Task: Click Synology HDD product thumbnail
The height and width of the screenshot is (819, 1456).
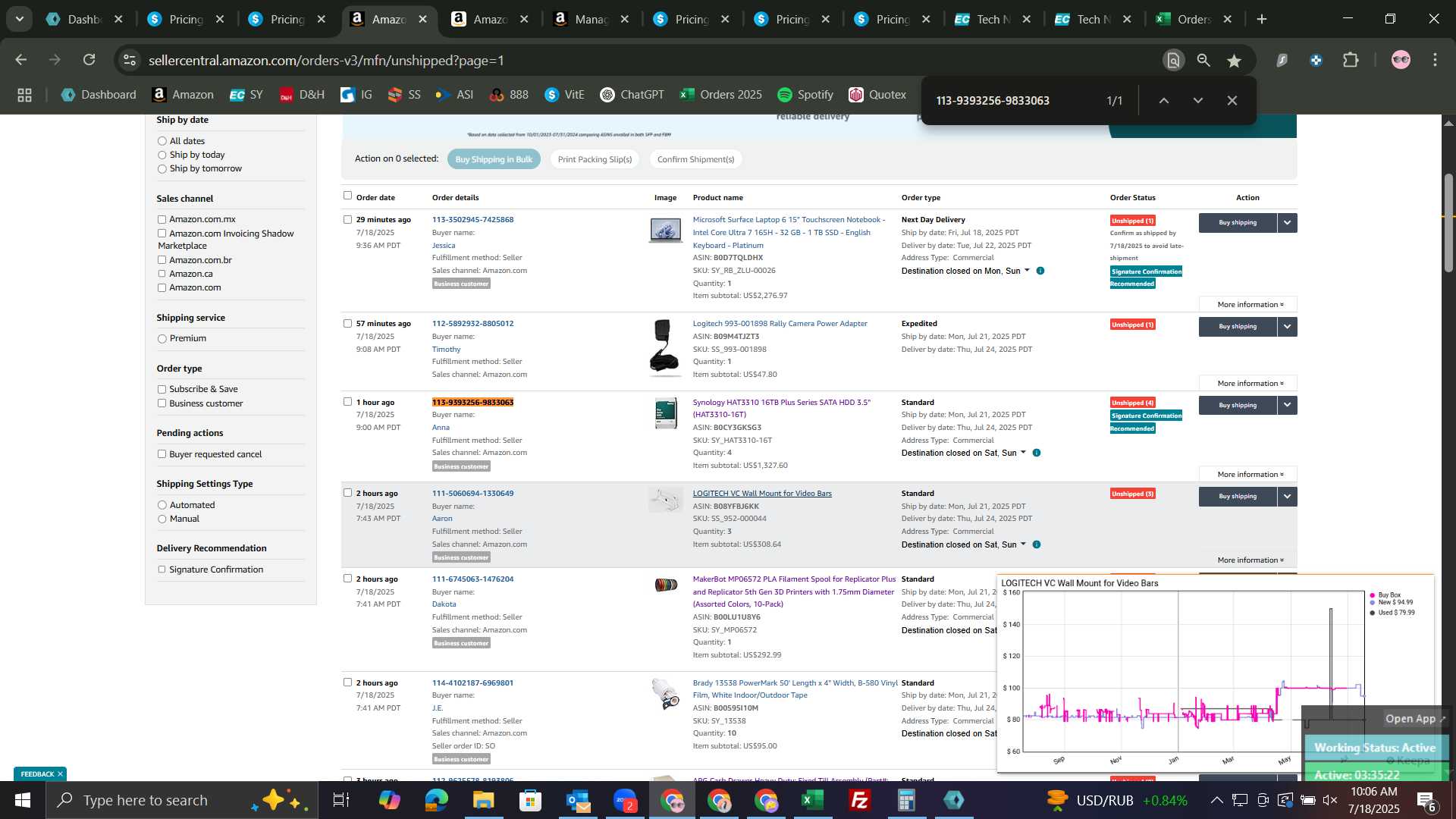Action: (665, 414)
